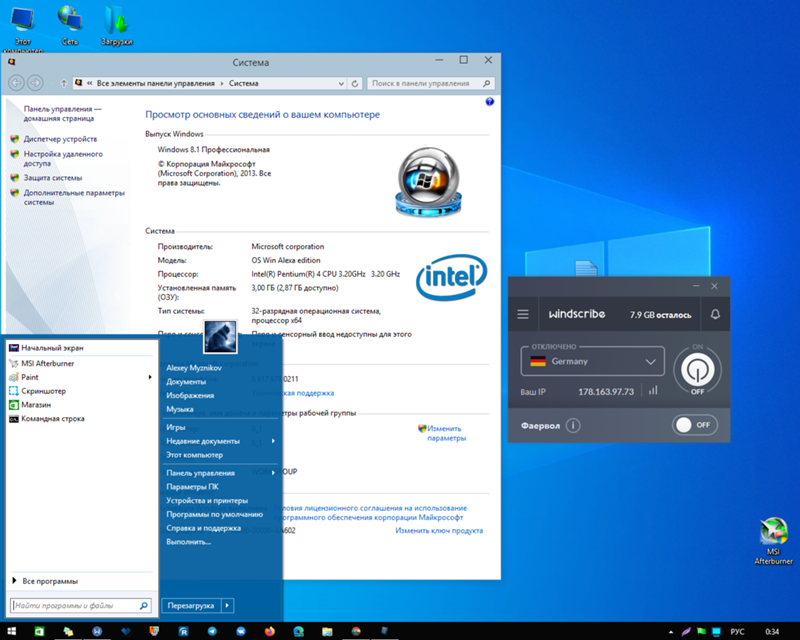Click the help question mark in Система window
The width and height of the screenshot is (800, 640).
coord(490,102)
